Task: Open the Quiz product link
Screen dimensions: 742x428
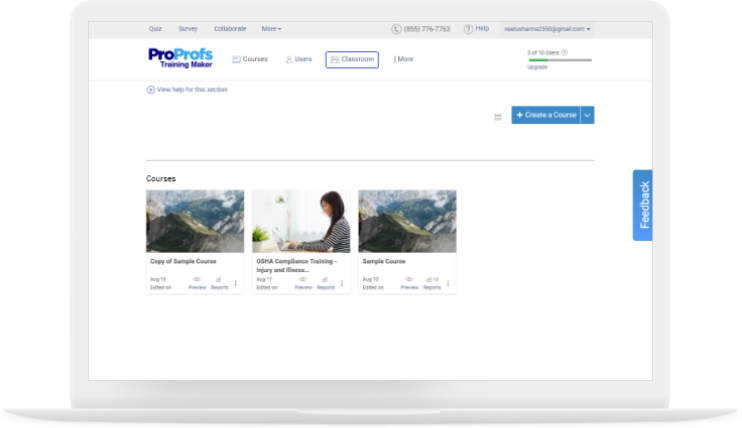Action: (155, 29)
